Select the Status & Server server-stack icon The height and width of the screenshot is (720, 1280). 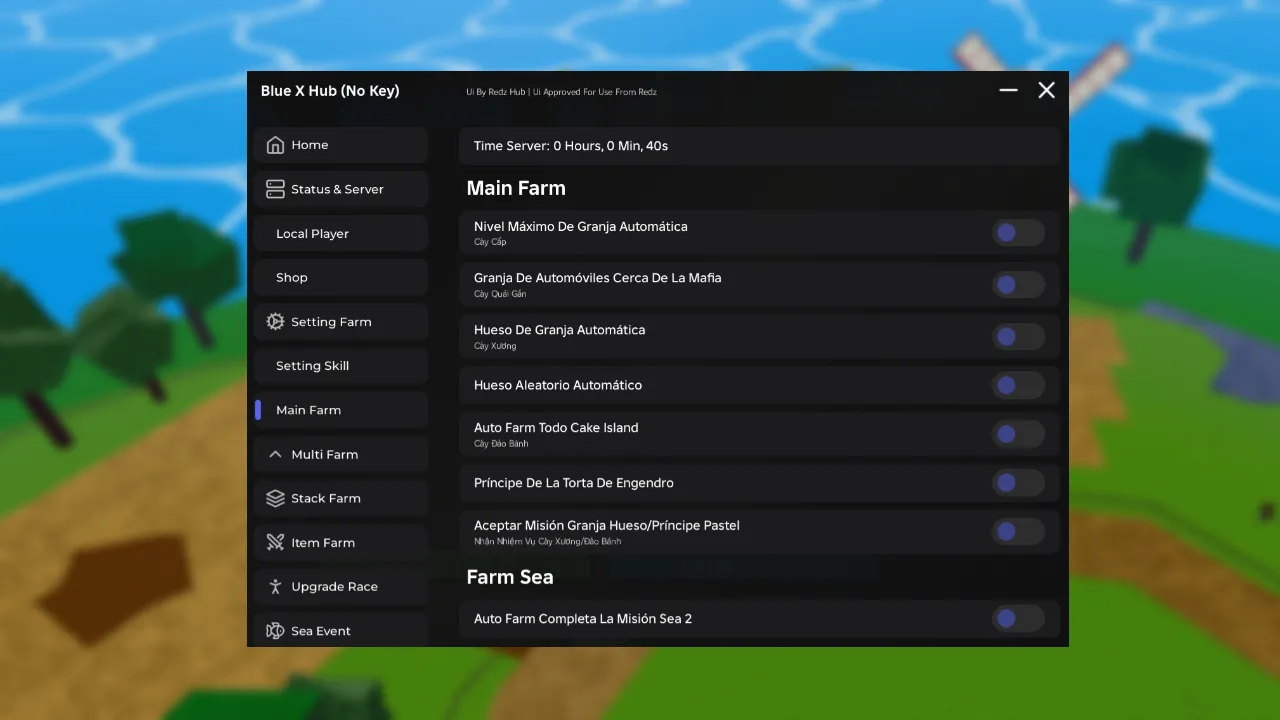pyautogui.click(x=276, y=188)
